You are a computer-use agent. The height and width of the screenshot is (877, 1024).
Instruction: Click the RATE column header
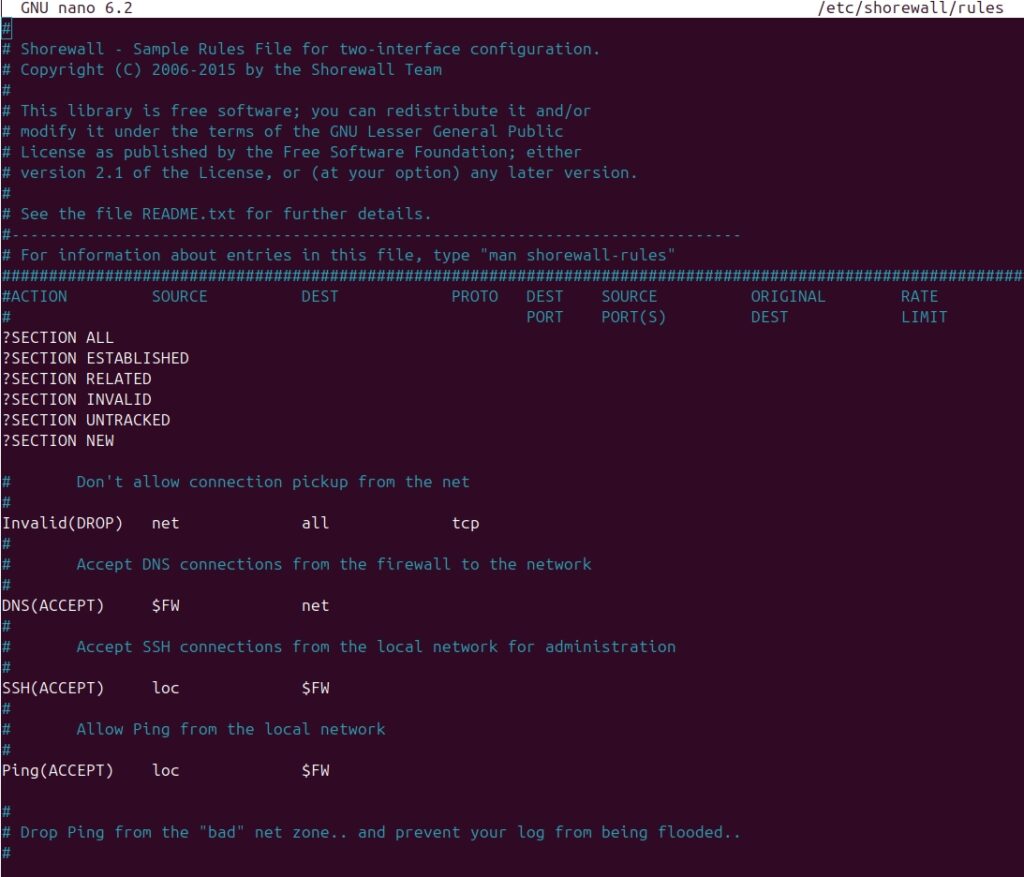(x=919, y=297)
